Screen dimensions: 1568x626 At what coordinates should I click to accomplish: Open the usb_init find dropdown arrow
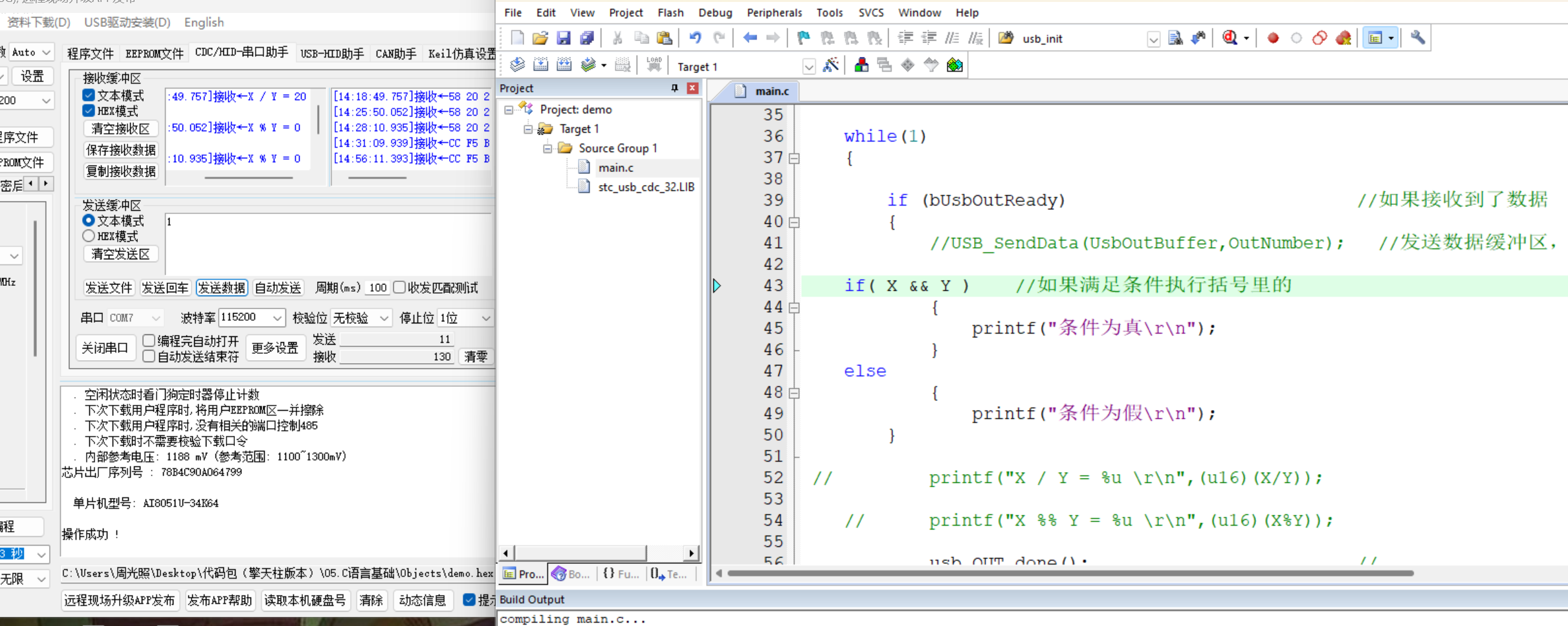(x=1153, y=39)
